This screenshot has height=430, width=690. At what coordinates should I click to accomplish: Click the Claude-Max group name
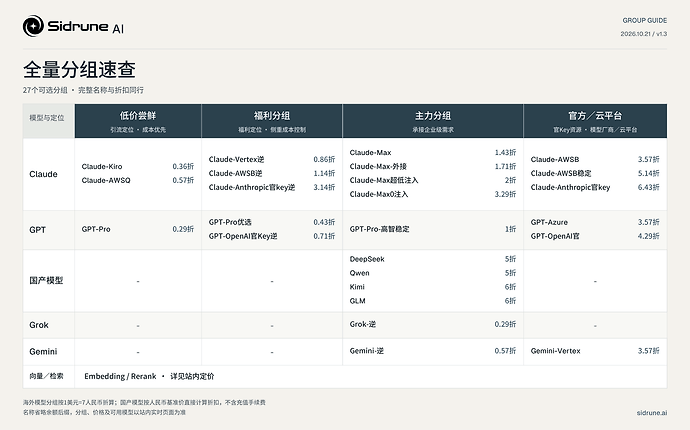371,152
